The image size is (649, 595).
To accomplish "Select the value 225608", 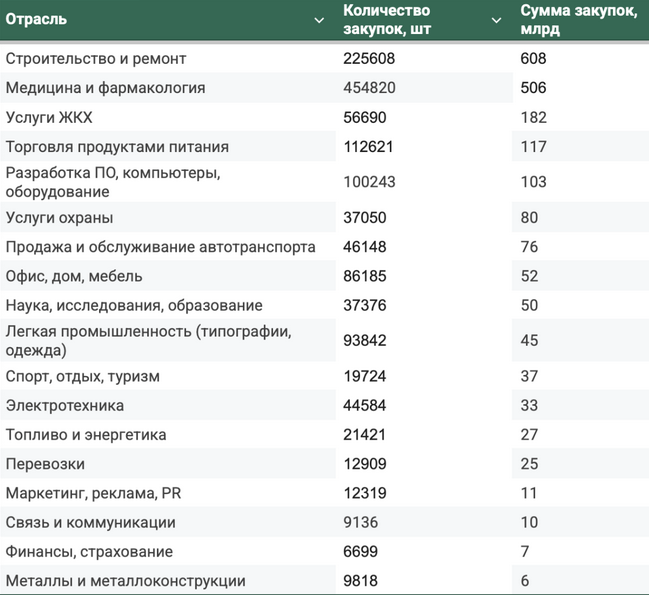I will click(x=369, y=59).
